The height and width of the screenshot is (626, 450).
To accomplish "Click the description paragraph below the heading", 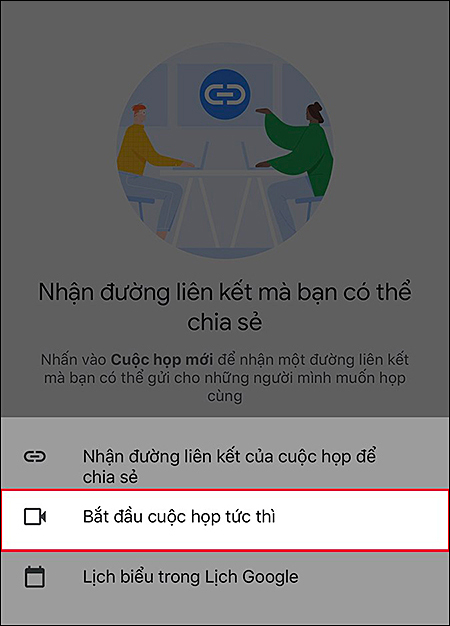I will (225, 378).
